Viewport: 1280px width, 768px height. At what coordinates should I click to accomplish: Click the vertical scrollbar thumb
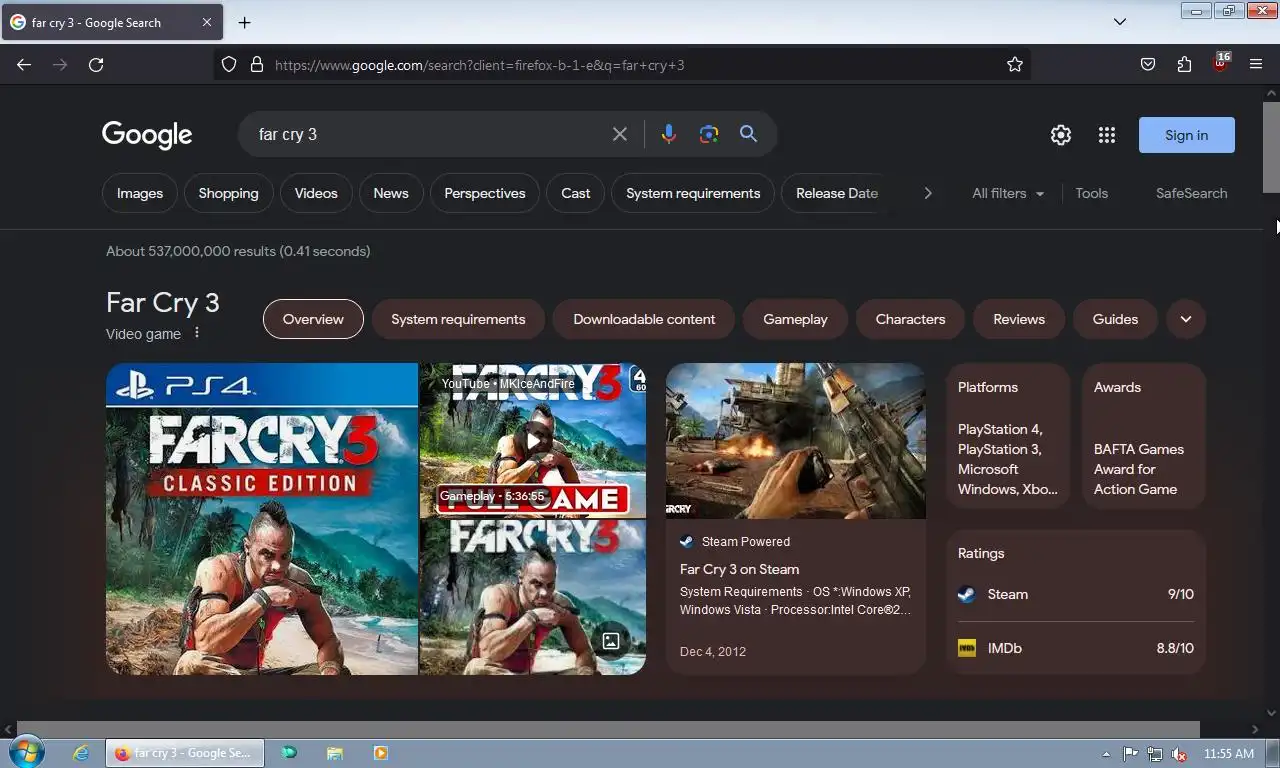[1271, 147]
